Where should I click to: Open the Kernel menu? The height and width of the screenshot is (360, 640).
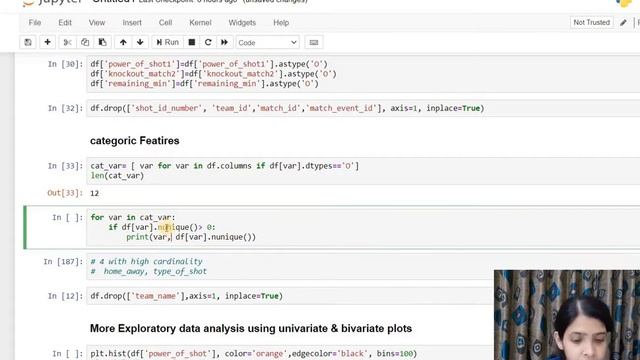click(200, 23)
